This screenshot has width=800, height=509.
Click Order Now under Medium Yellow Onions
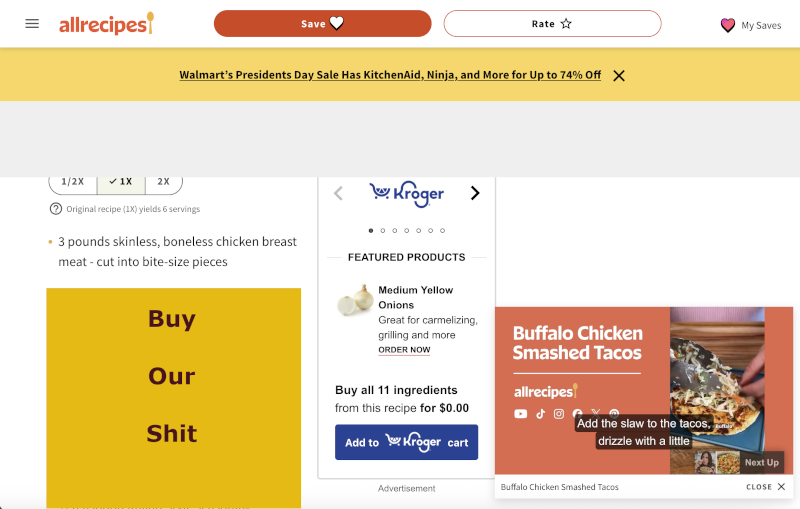[x=404, y=350]
